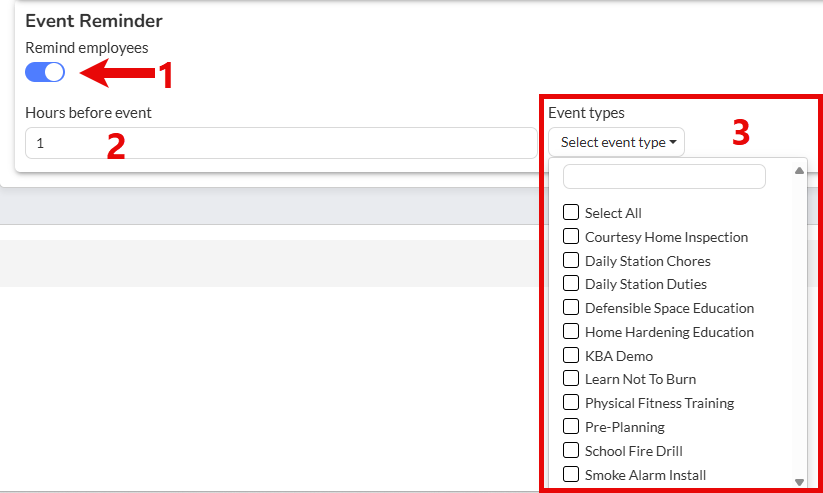Check Home Hardening Education option
This screenshot has height=493, width=823.
click(571, 331)
